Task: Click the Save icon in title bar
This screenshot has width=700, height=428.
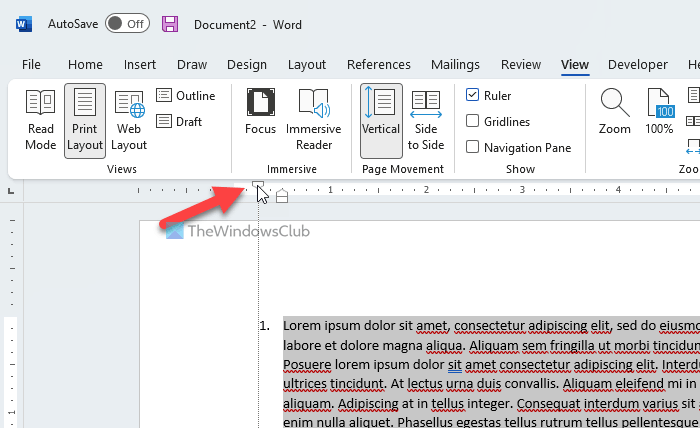Action: (x=170, y=23)
